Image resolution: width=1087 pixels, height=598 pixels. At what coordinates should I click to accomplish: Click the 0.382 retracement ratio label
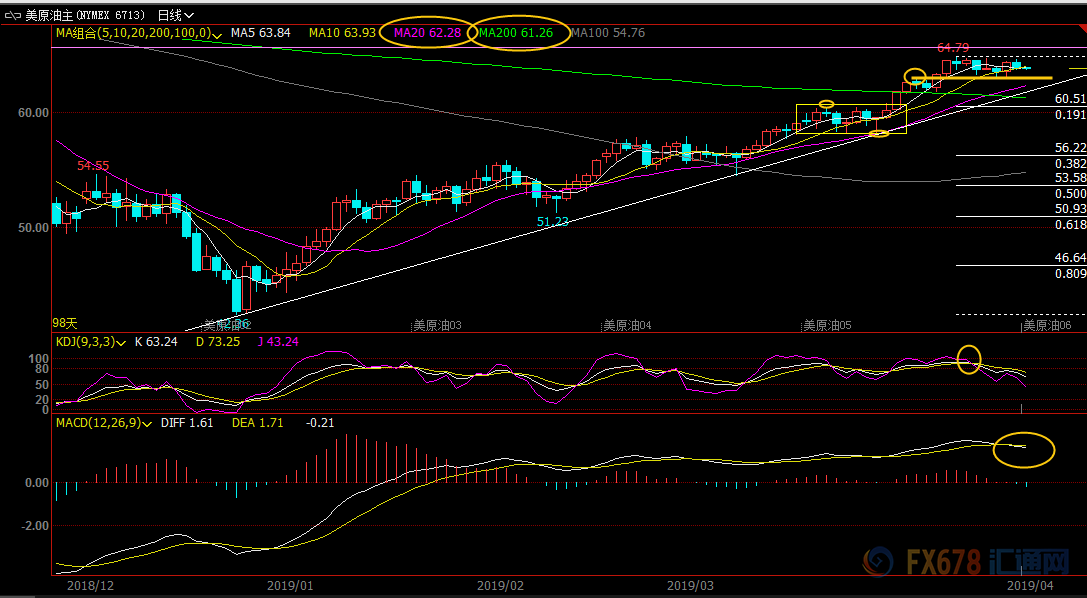pos(1070,164)
